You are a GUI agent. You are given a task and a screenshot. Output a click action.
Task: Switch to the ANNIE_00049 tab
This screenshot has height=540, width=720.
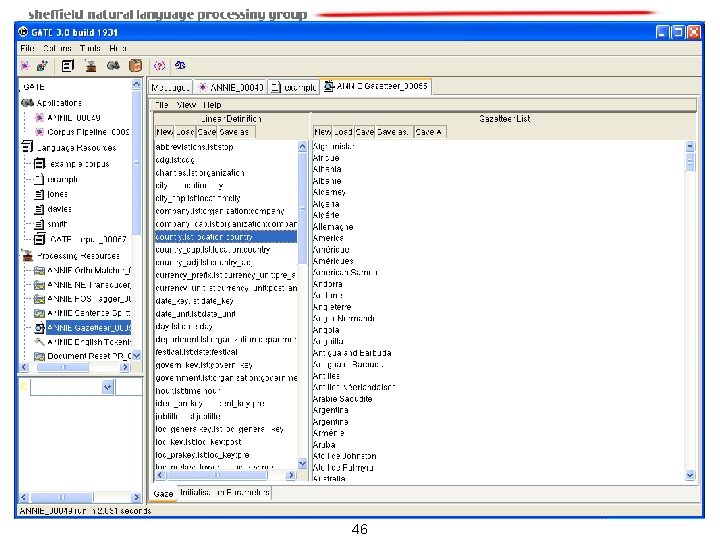[x=231, y=87]
